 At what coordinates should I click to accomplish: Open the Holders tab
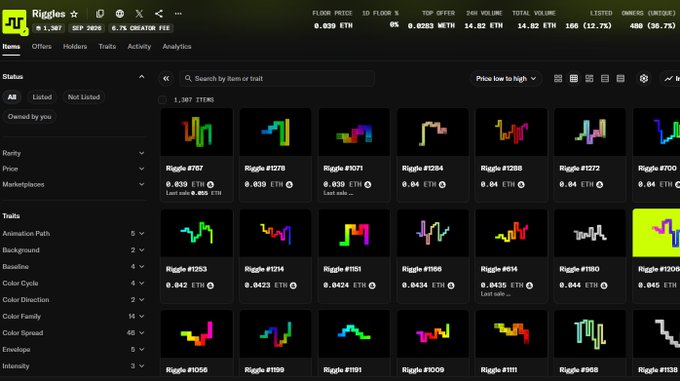(x=75, y=46)
